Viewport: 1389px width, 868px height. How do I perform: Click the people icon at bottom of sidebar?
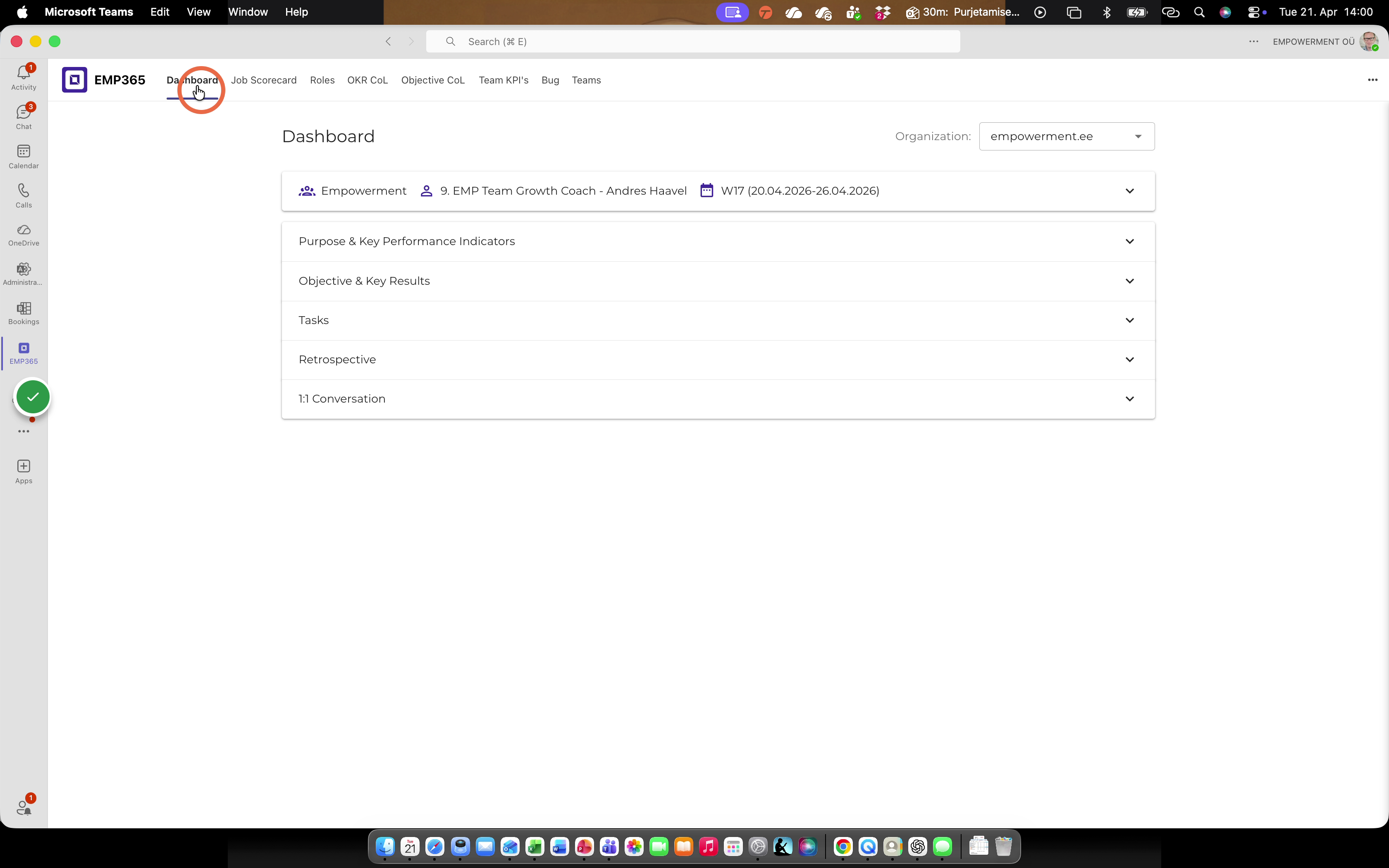click(24, 807)
